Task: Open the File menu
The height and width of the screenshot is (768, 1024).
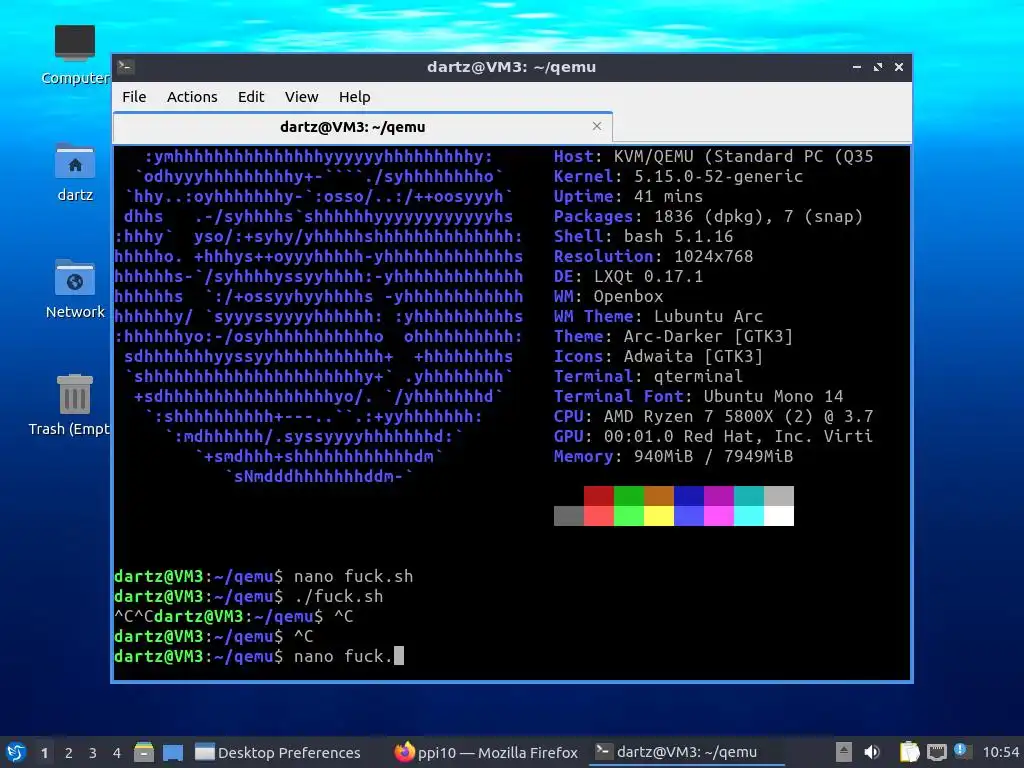Action: [134, 97]
